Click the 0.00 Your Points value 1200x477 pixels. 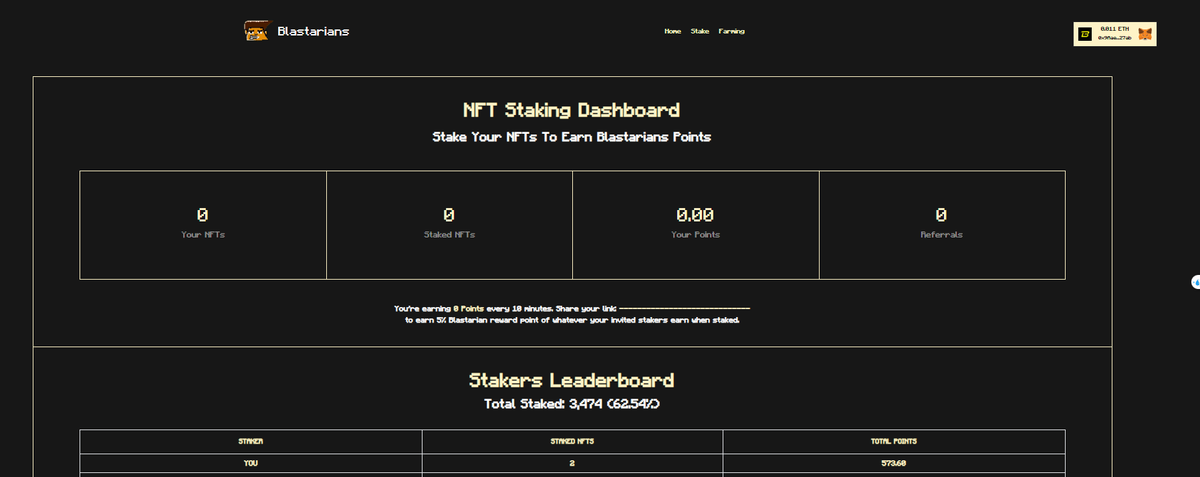tap(695, 214)
